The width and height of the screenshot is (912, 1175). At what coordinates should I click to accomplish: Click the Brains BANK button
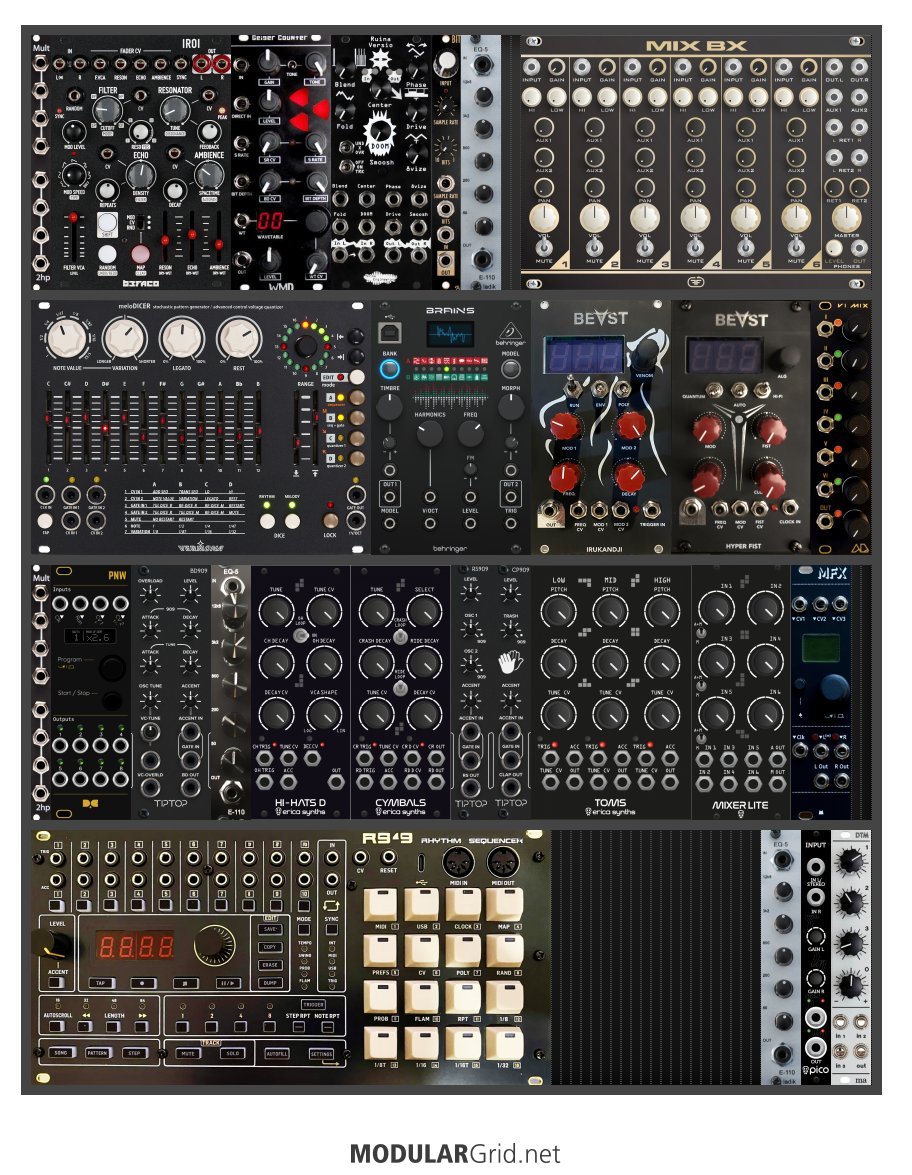(390, 369)
